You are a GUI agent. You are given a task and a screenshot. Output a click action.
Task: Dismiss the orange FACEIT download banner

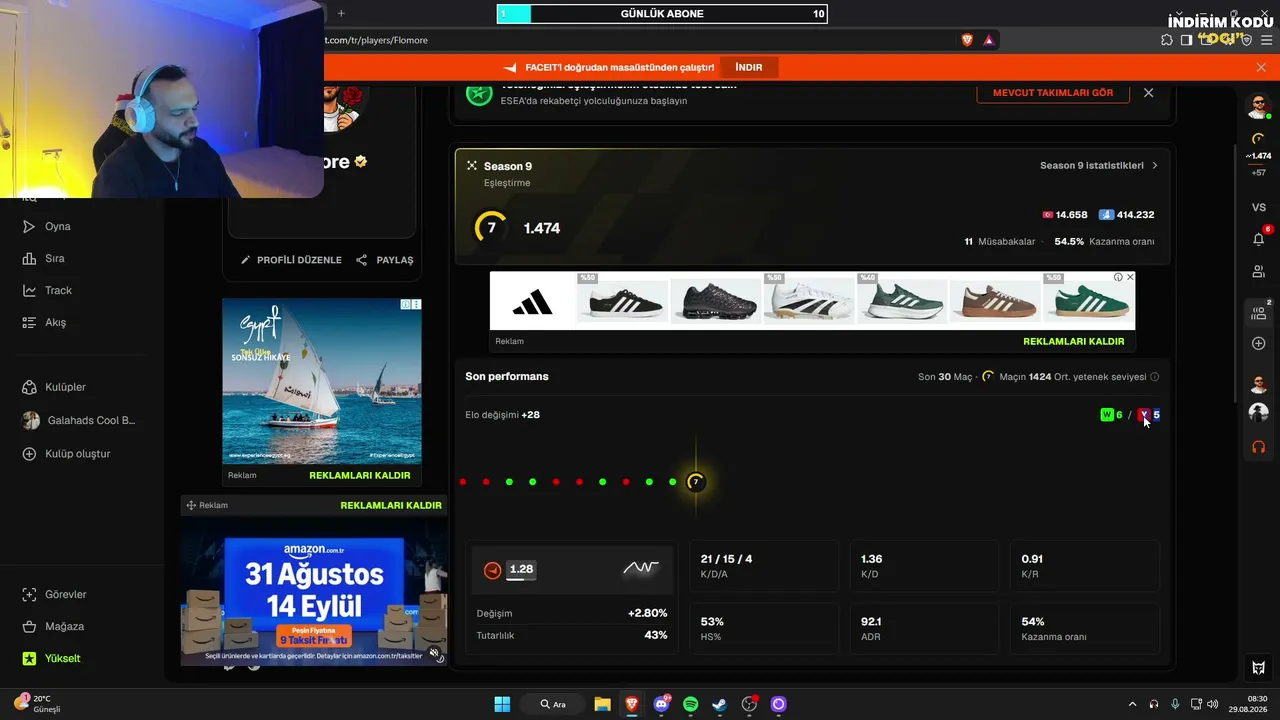pos(1261,67)
